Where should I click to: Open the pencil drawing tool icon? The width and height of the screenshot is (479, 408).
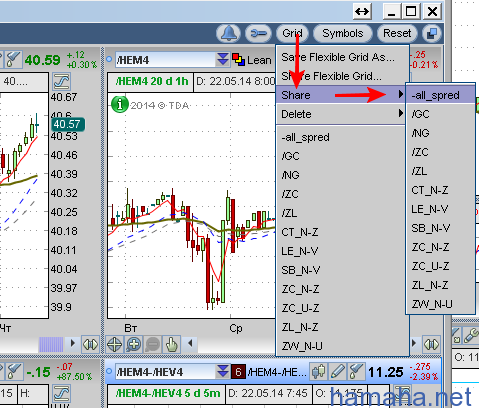coord(337,371)
